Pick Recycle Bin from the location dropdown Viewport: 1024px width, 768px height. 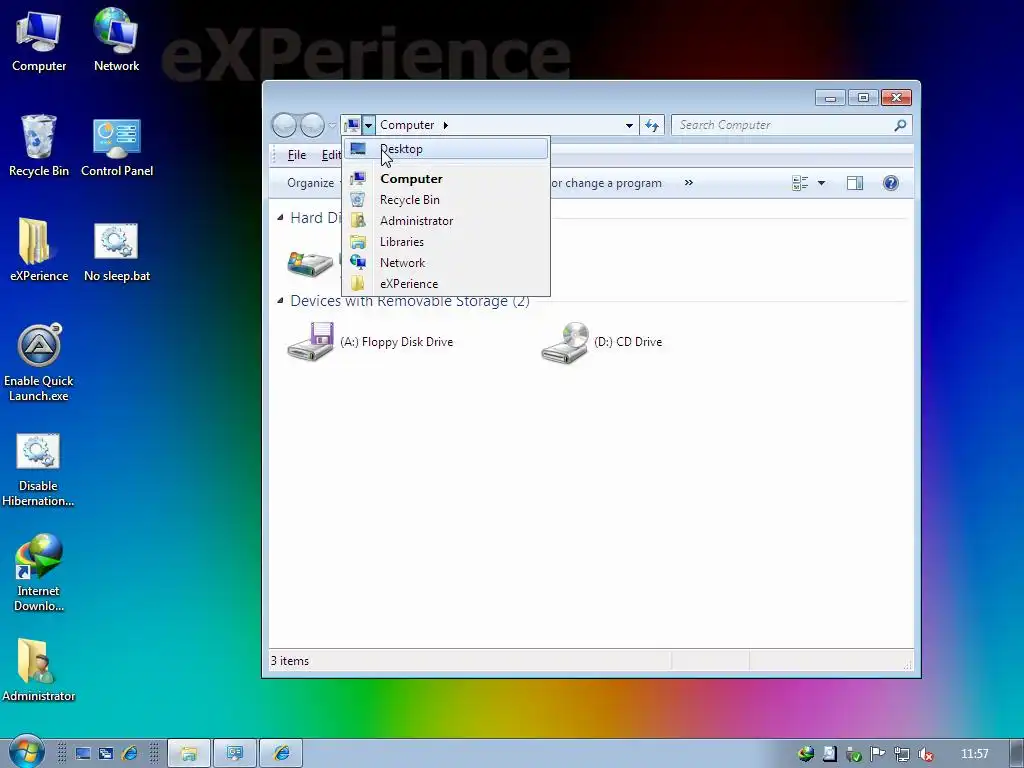point(445,200)
